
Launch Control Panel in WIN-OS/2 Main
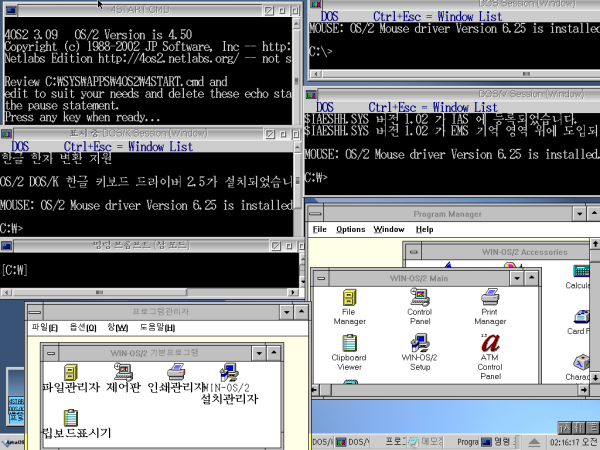click(419, 299)
